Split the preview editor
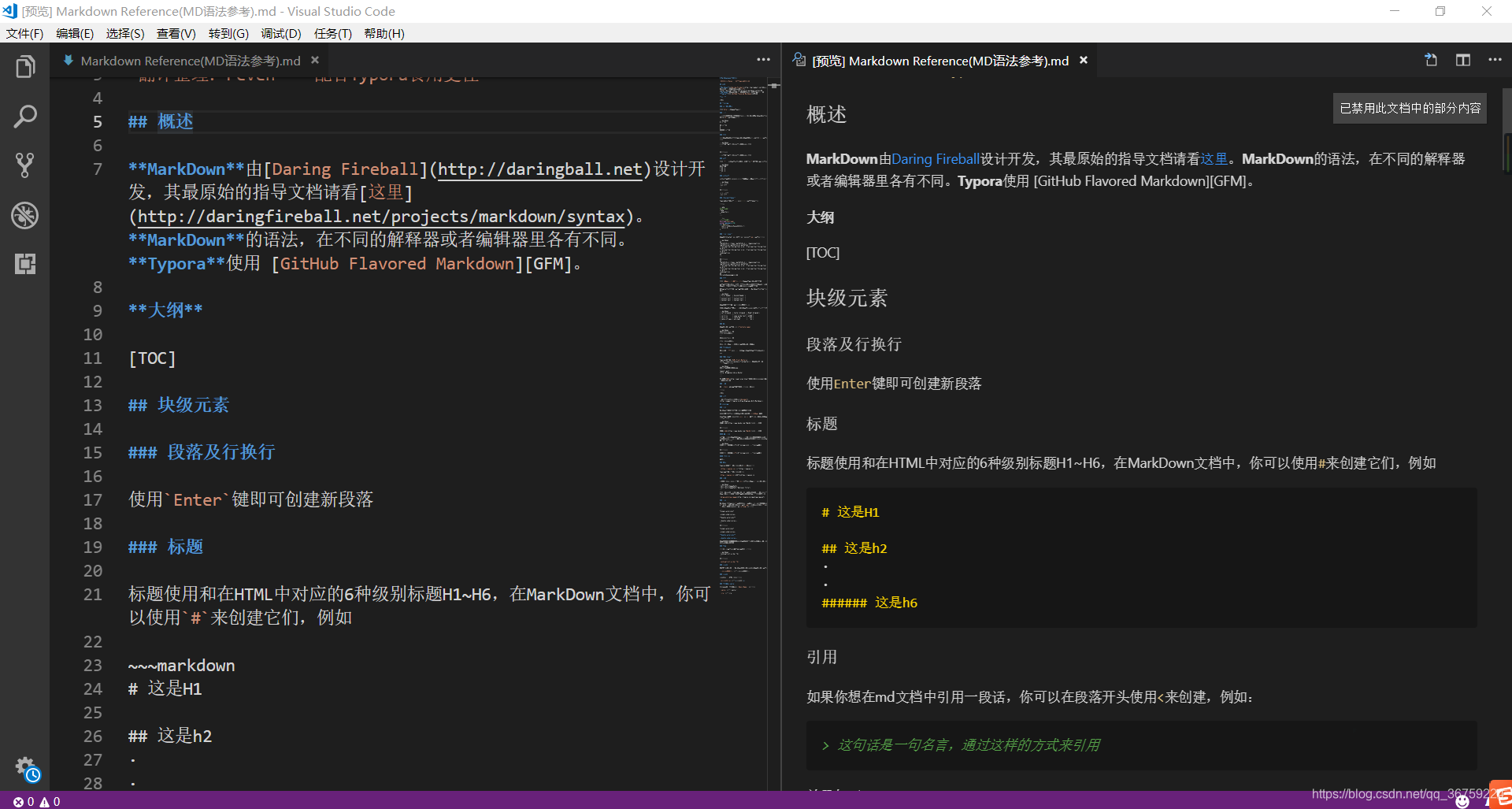This screenshot has width=1512, height=809. [1463, 60]
